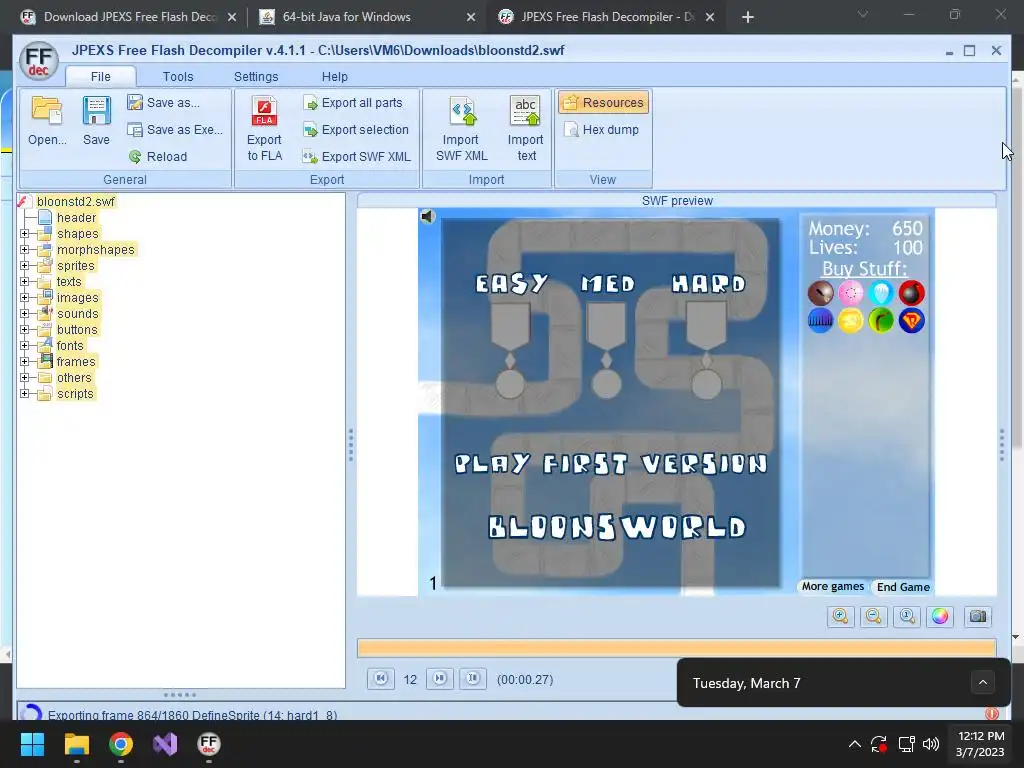Expand the frames folder node
1024x768 pixels.
(x=24, y=362)
